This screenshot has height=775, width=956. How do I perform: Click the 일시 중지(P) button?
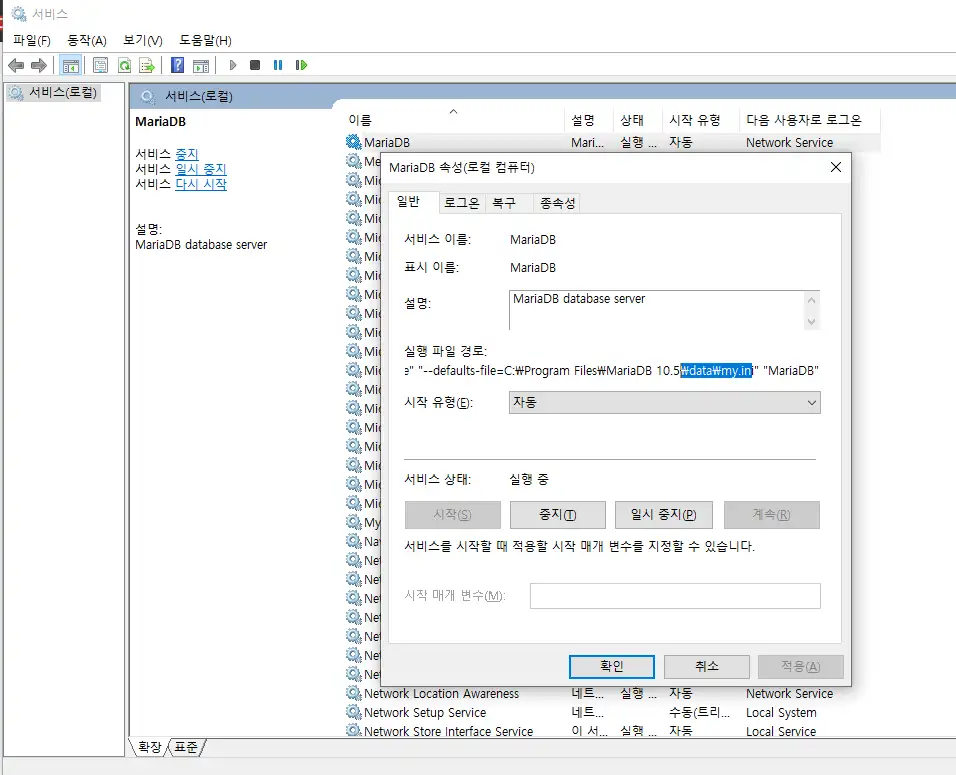point(663,515)
